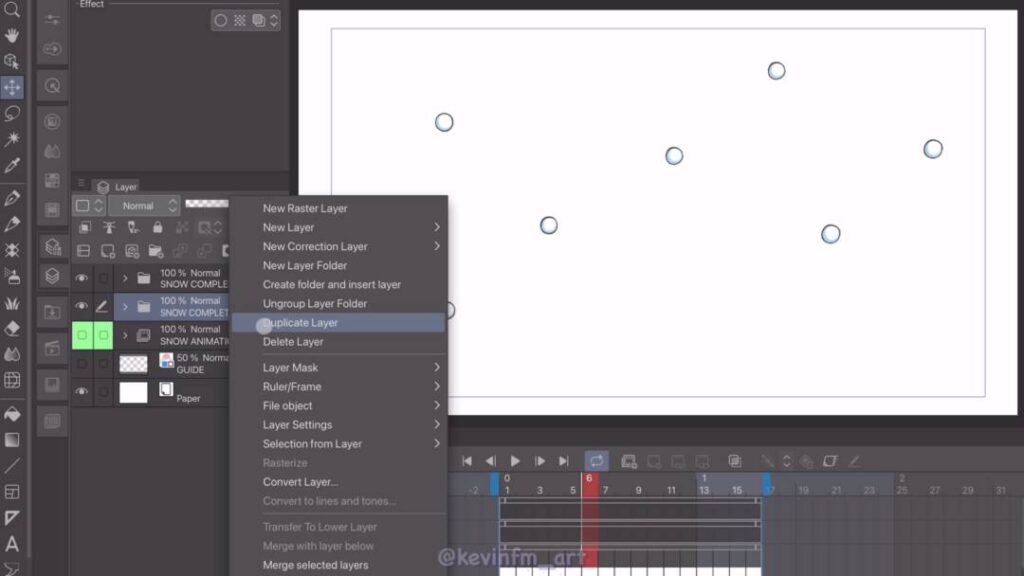Play the animation in the timeline

click(515, 461)
